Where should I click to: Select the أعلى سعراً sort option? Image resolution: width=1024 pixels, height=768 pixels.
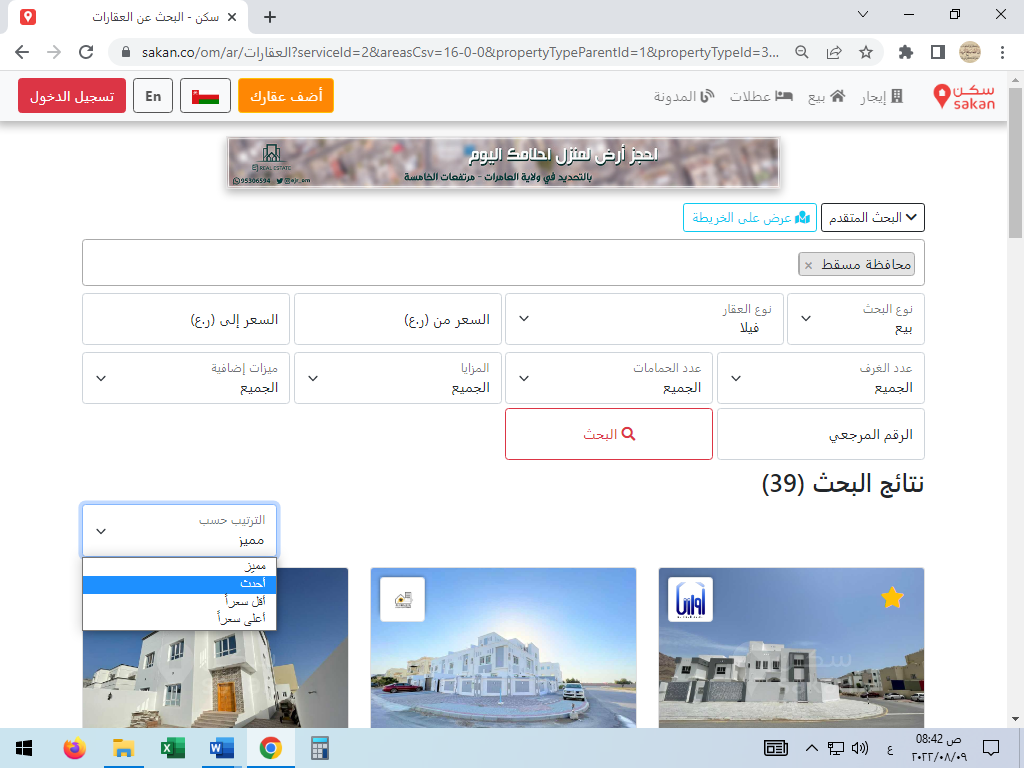(180, 618)
